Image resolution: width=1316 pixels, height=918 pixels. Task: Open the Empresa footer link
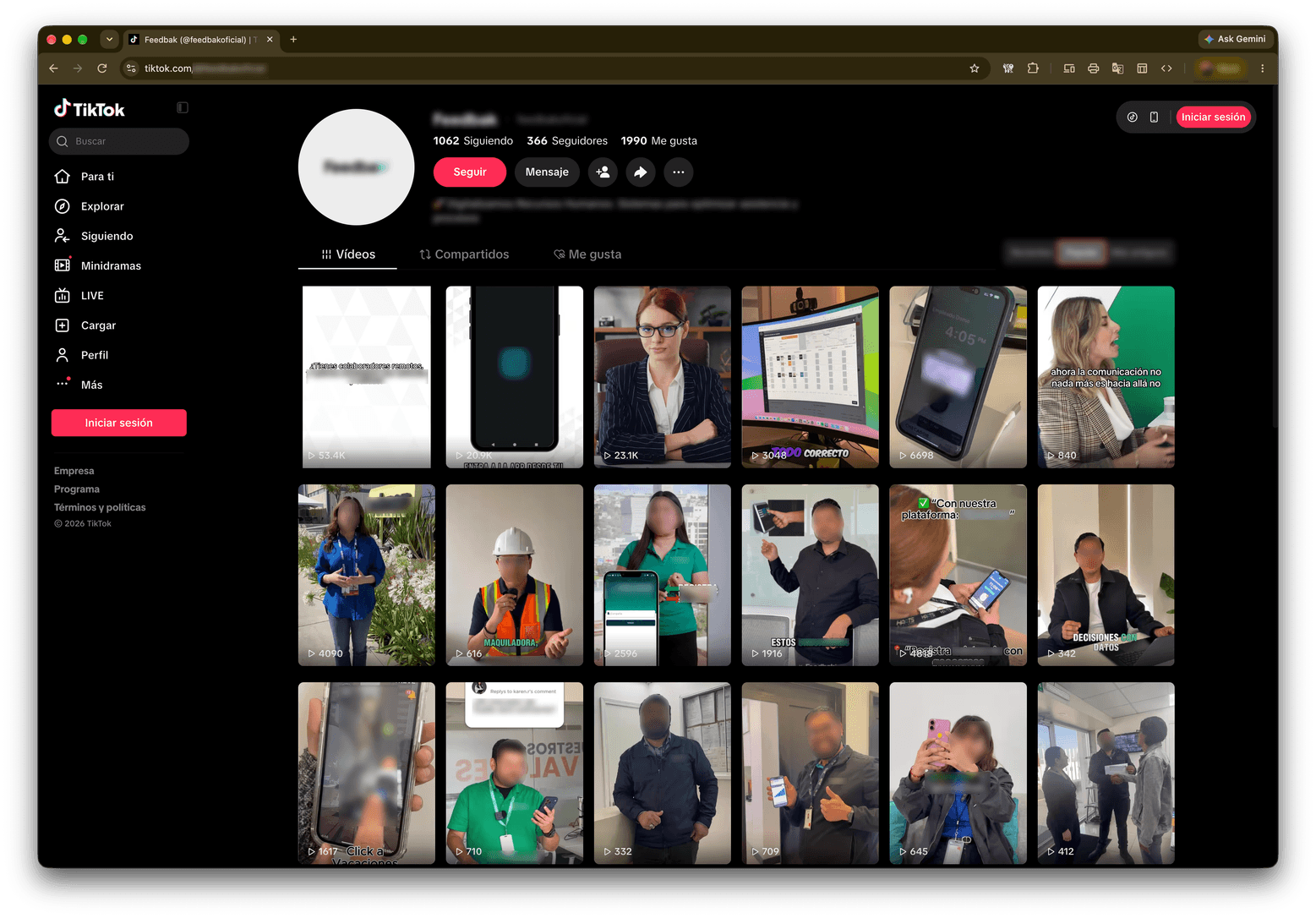(x=74, y=471)
